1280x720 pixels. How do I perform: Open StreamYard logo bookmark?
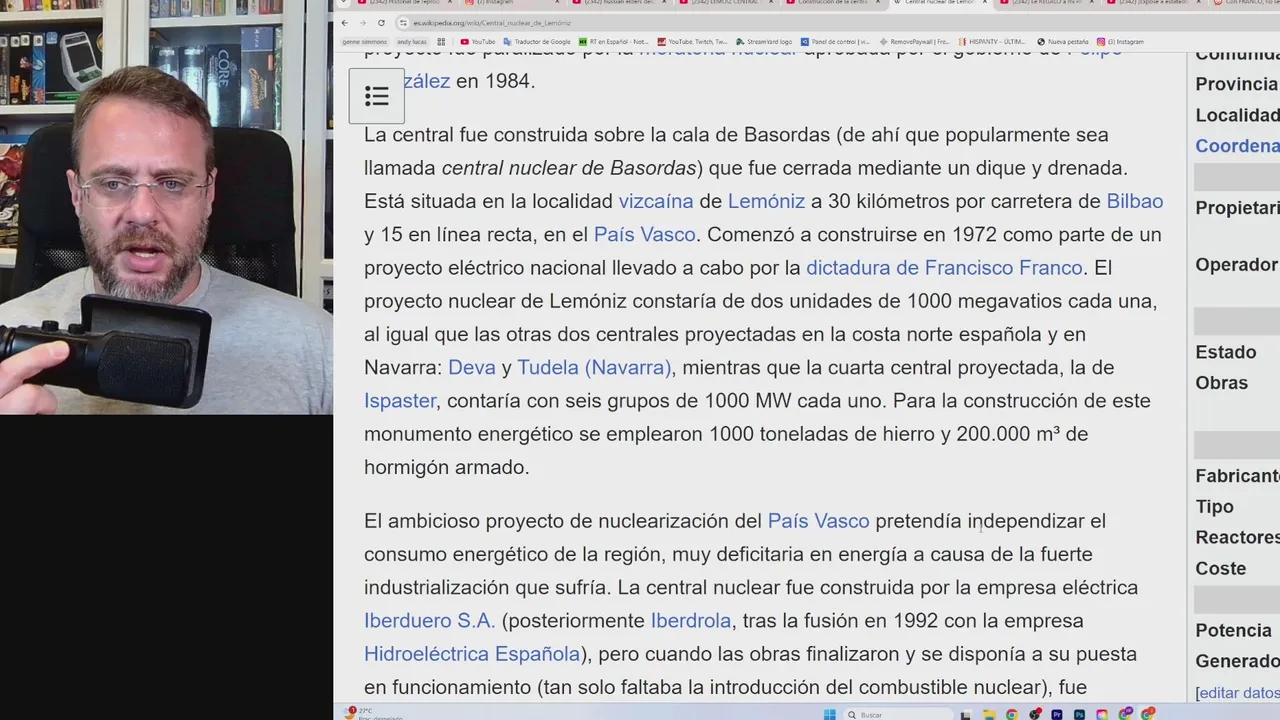(763, 42)
